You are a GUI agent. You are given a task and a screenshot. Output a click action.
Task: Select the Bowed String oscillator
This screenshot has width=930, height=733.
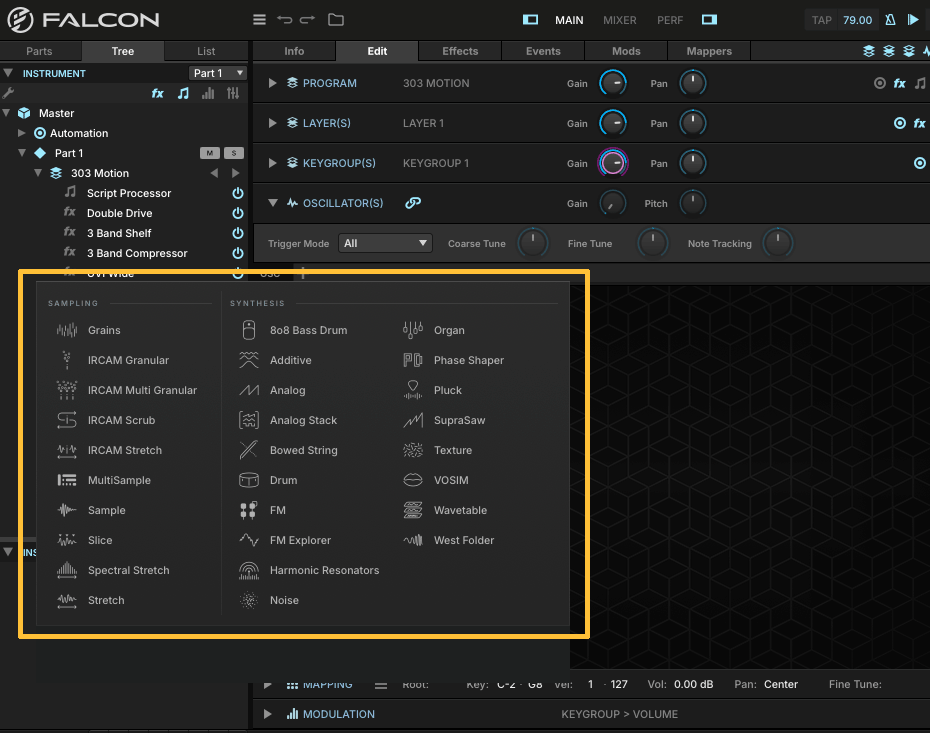coord(288,450)
